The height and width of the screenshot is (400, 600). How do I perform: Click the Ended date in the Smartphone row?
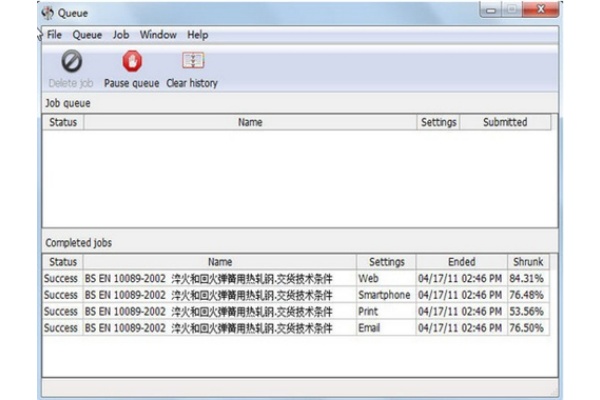(460, 295)
